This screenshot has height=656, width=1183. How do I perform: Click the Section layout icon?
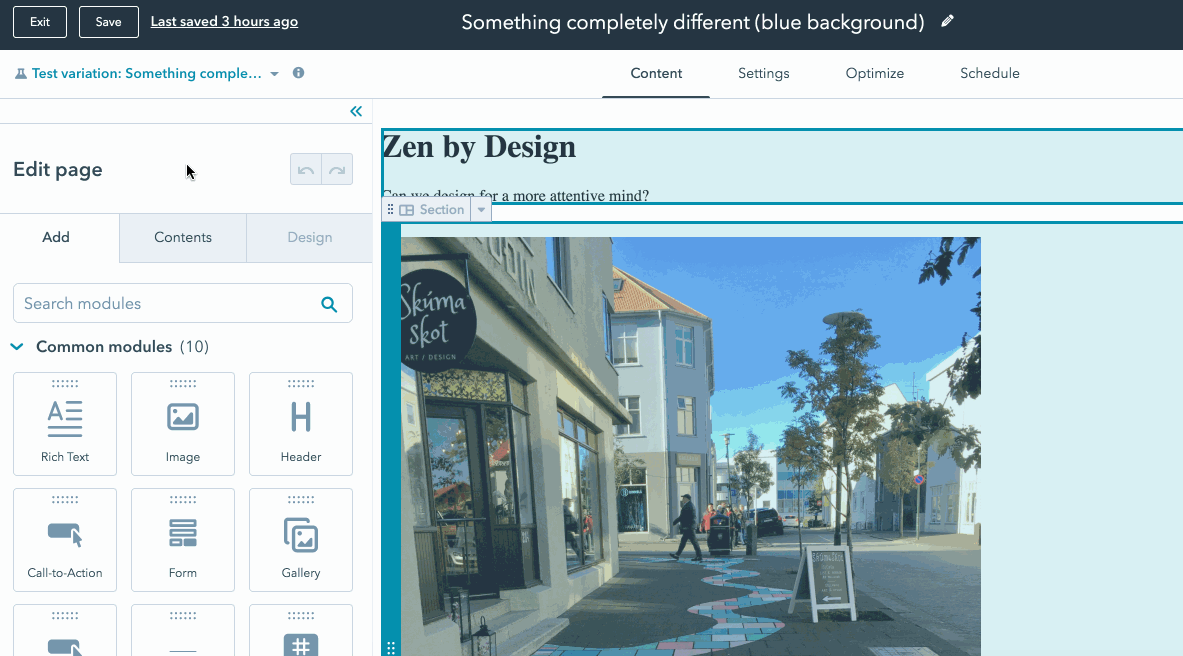407,210
